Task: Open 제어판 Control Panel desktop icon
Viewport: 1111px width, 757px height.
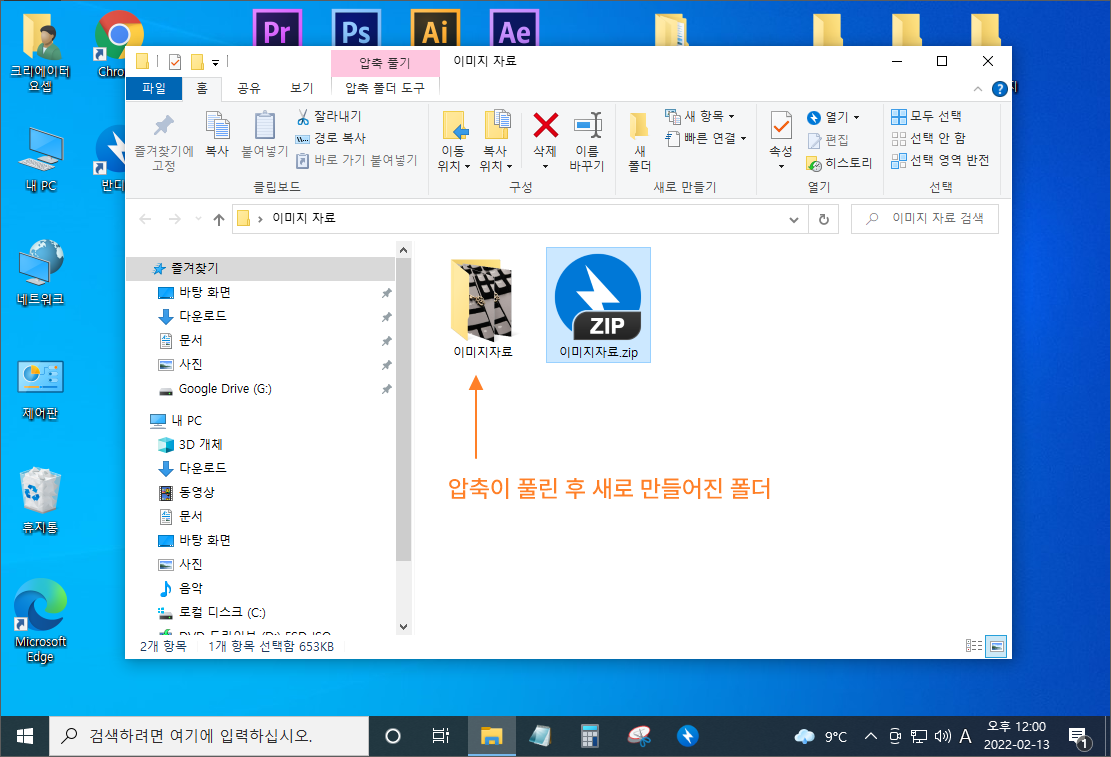Action: [40, 389]
